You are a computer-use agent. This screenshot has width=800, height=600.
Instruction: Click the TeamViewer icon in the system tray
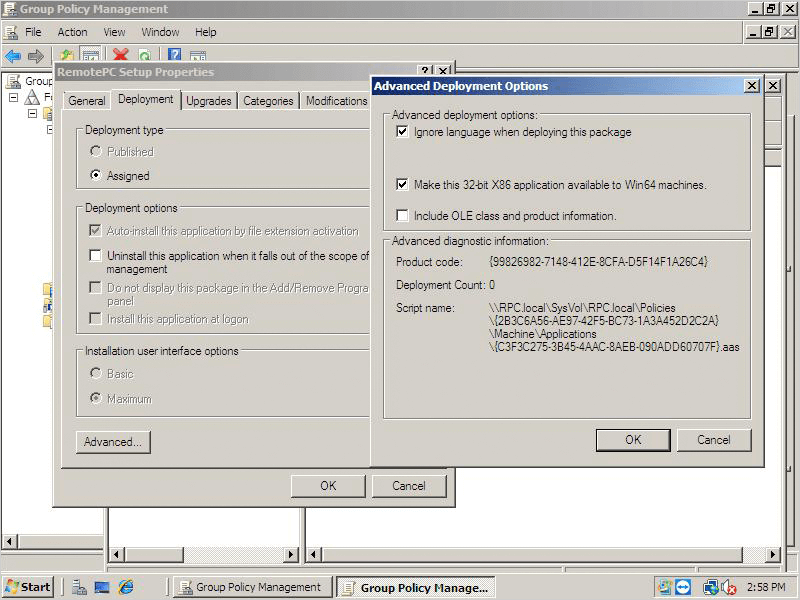(683, 587)
